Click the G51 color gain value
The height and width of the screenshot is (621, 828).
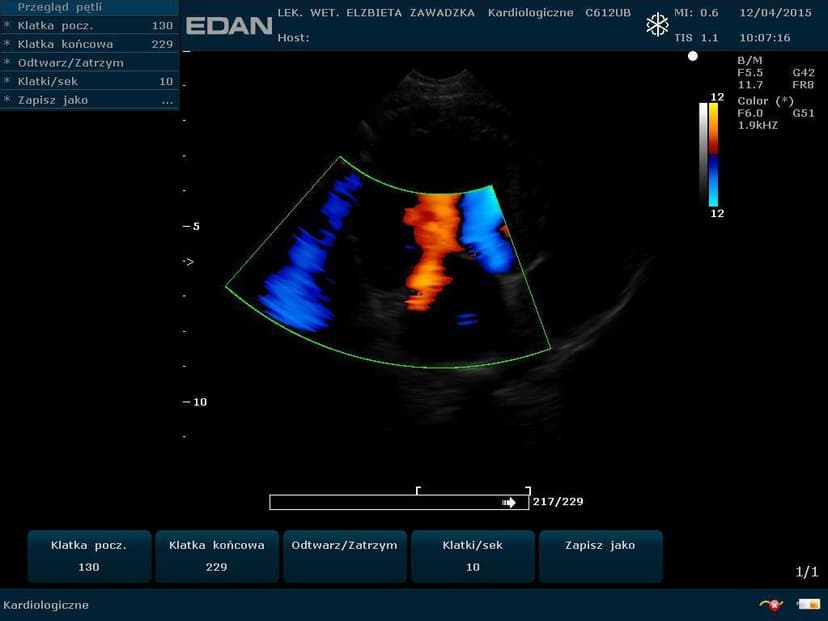[x=803, y=113]
